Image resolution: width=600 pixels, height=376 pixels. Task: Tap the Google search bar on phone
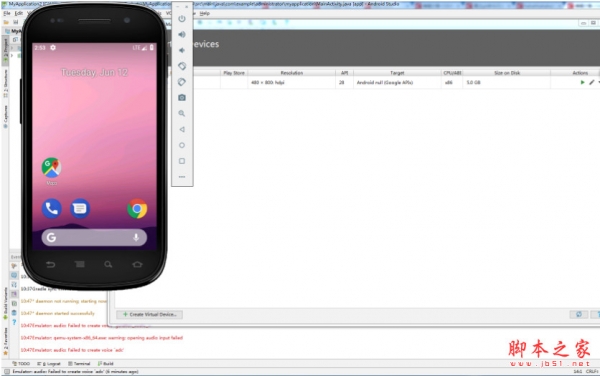click(94, 238)
